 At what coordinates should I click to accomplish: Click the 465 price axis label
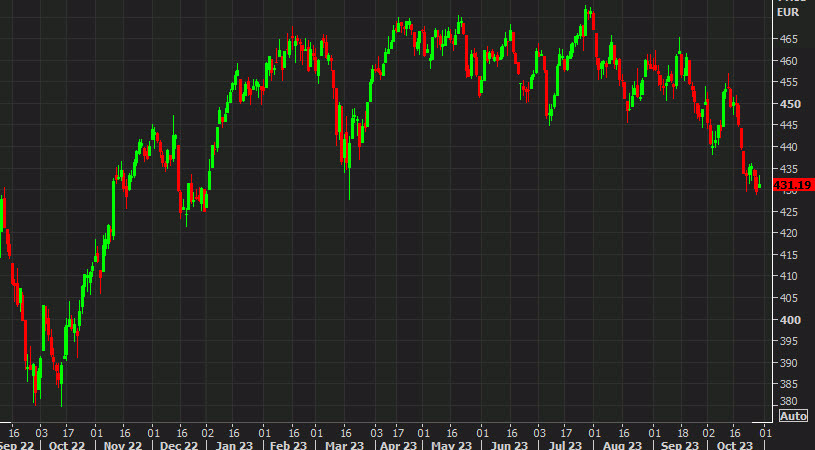[788, 39]
